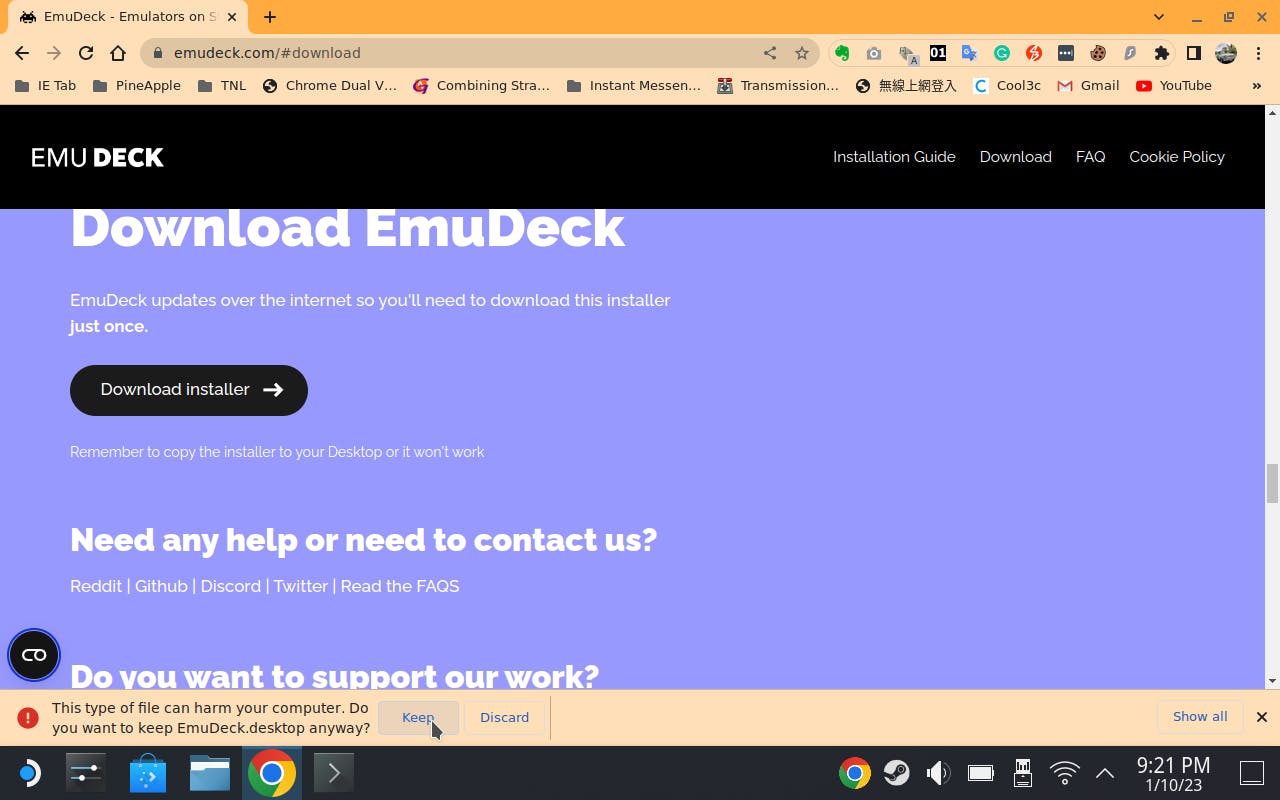
Task: Go to the browser home page
Action: coord(118,53)
